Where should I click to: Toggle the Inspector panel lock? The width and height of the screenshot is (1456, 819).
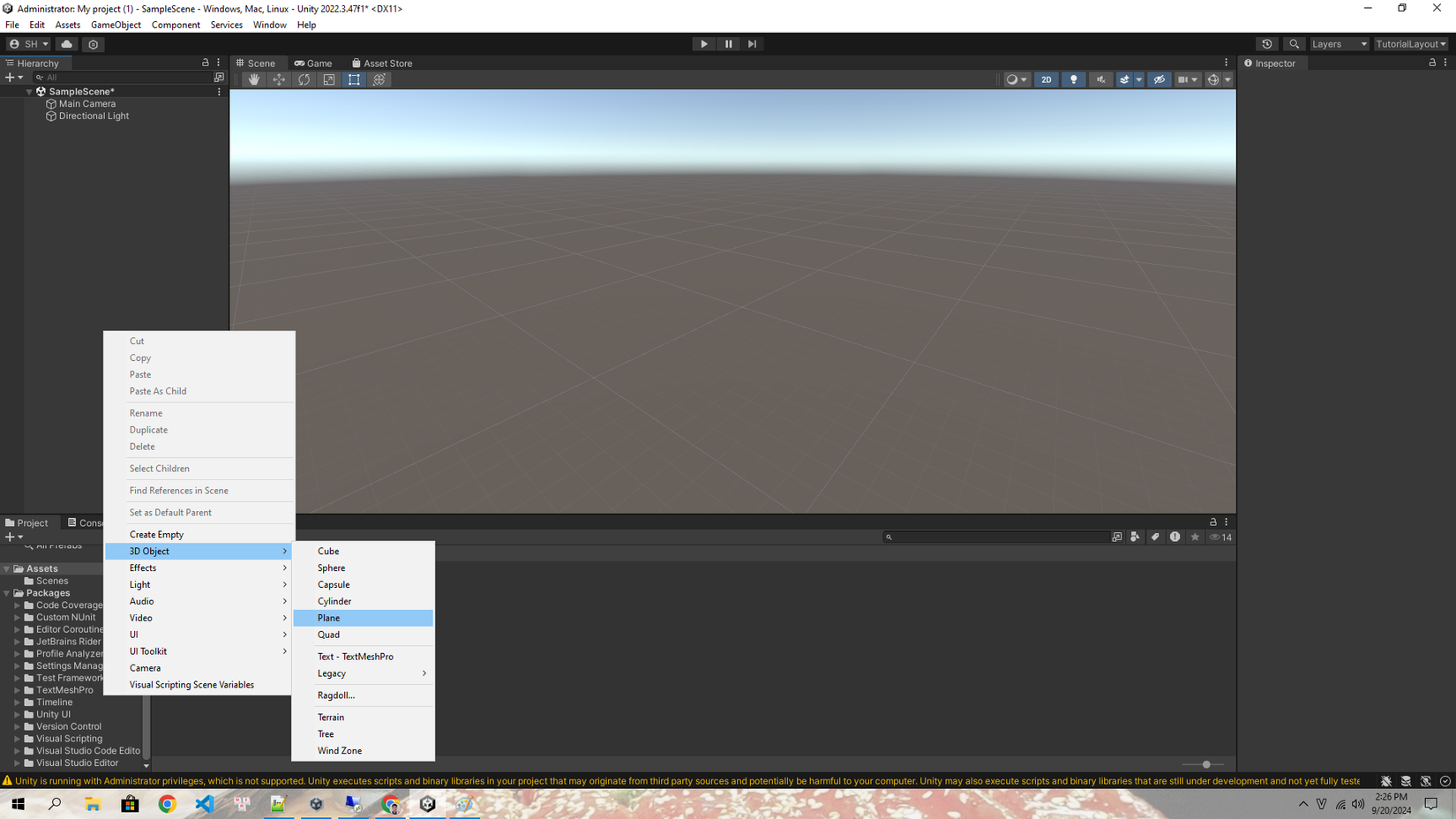pos(1432,63)
